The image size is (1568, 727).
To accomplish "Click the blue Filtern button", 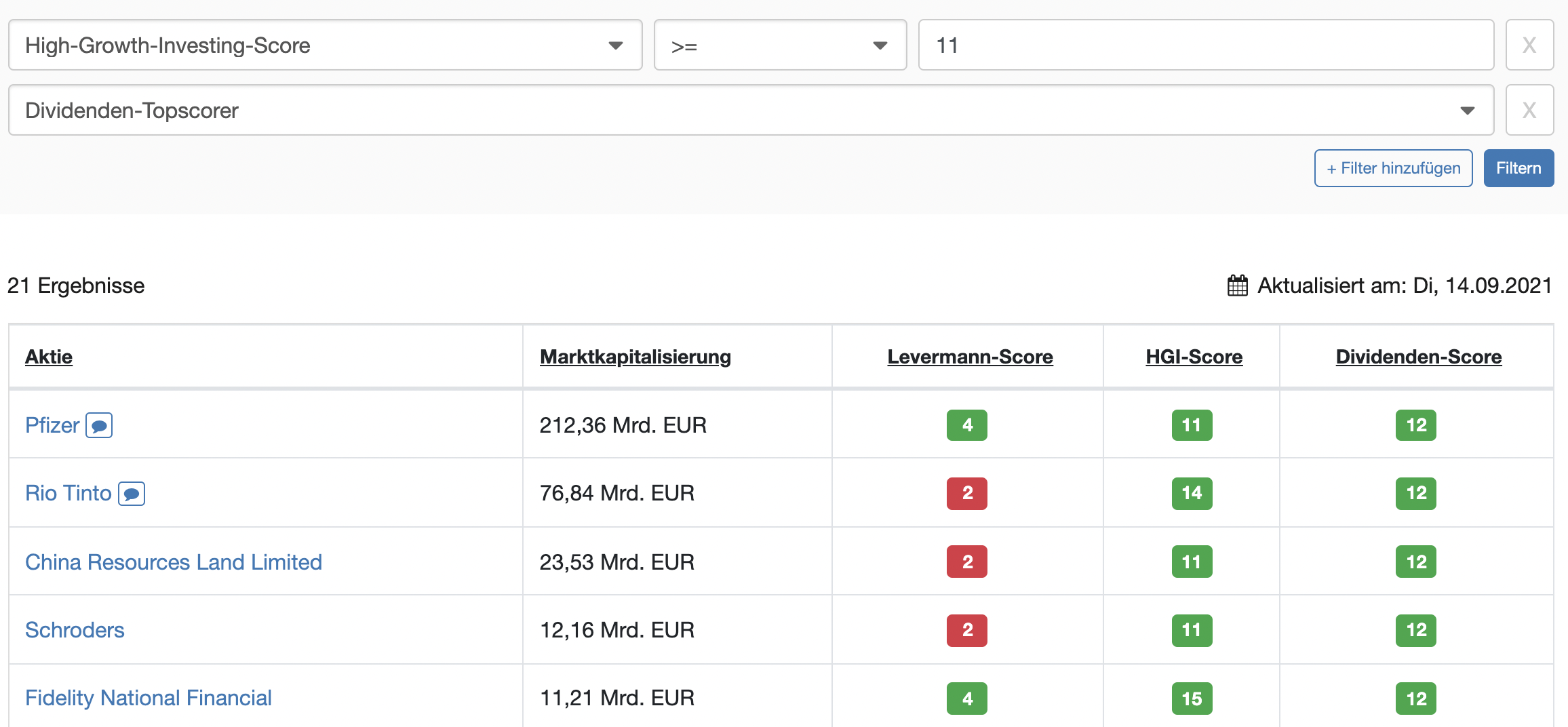I will click(x=1519, y=168).
